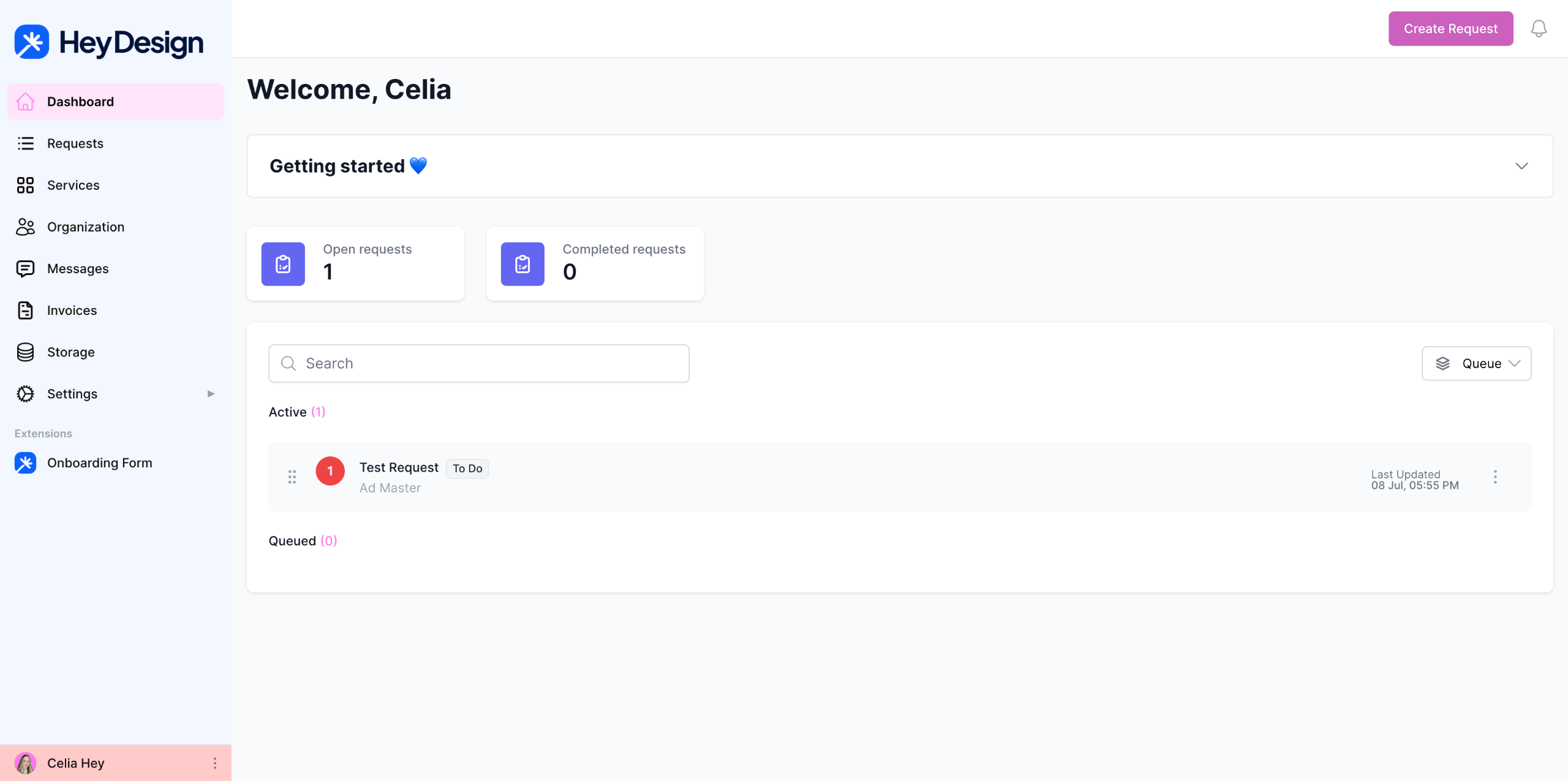Click the red priority badge numbered 1
Viewport: 1568px width, 781px height.
point(330,471)
